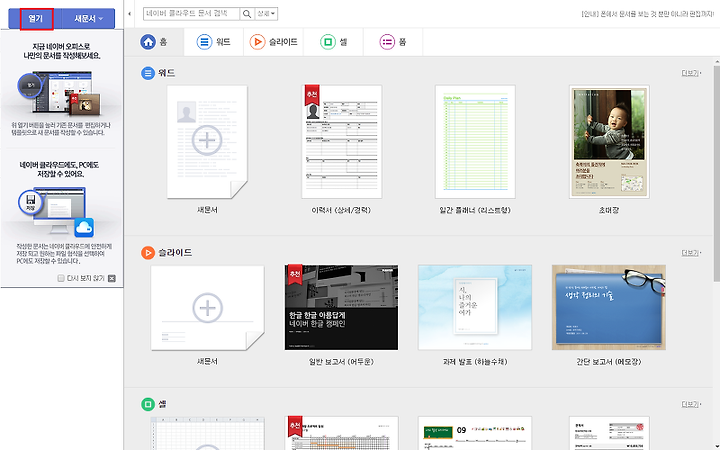Click the 저장 save icon illustration
720x450 pixels.
coord(30,202)
